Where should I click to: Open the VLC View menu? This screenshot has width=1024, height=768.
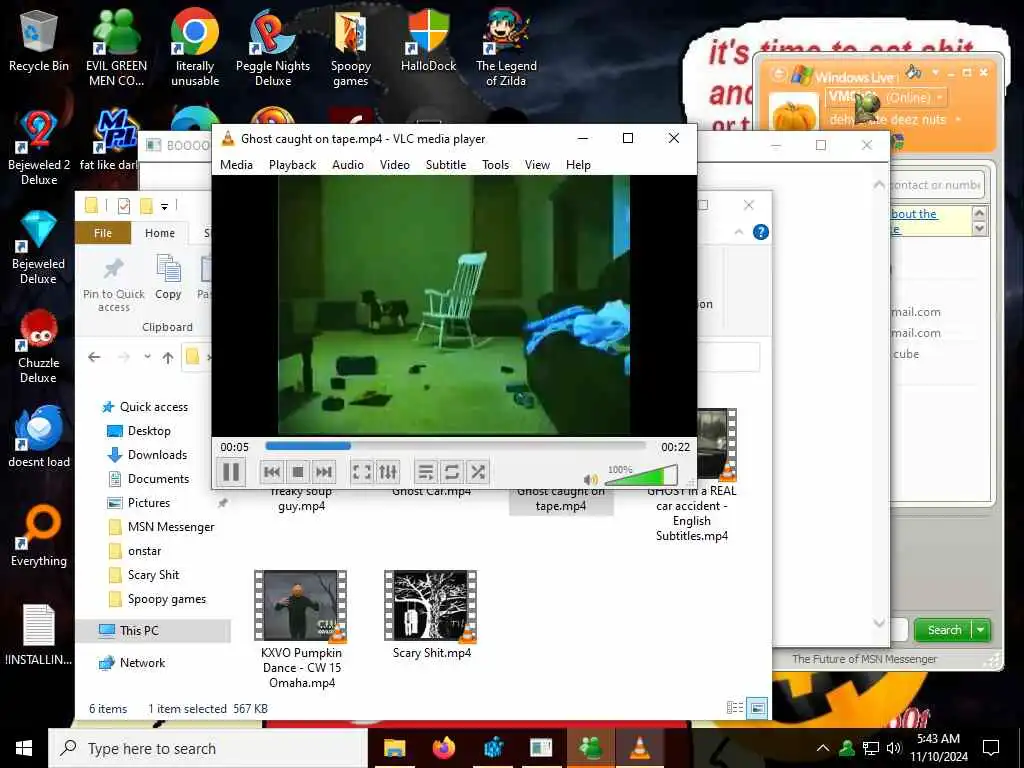[537, 165]
